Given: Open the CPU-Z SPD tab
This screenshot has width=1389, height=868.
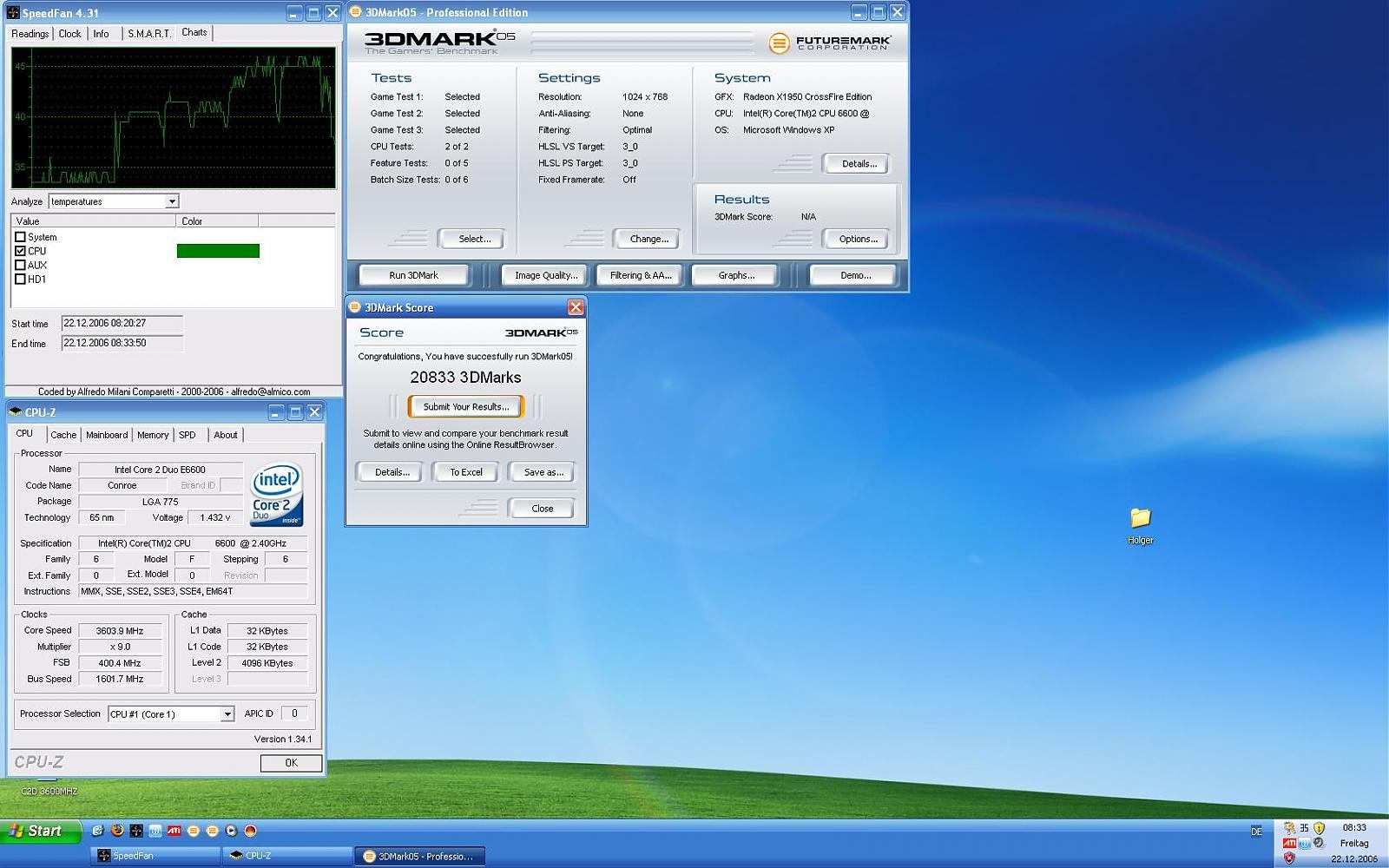Looking at the screenshot, I should pos(188,435).
